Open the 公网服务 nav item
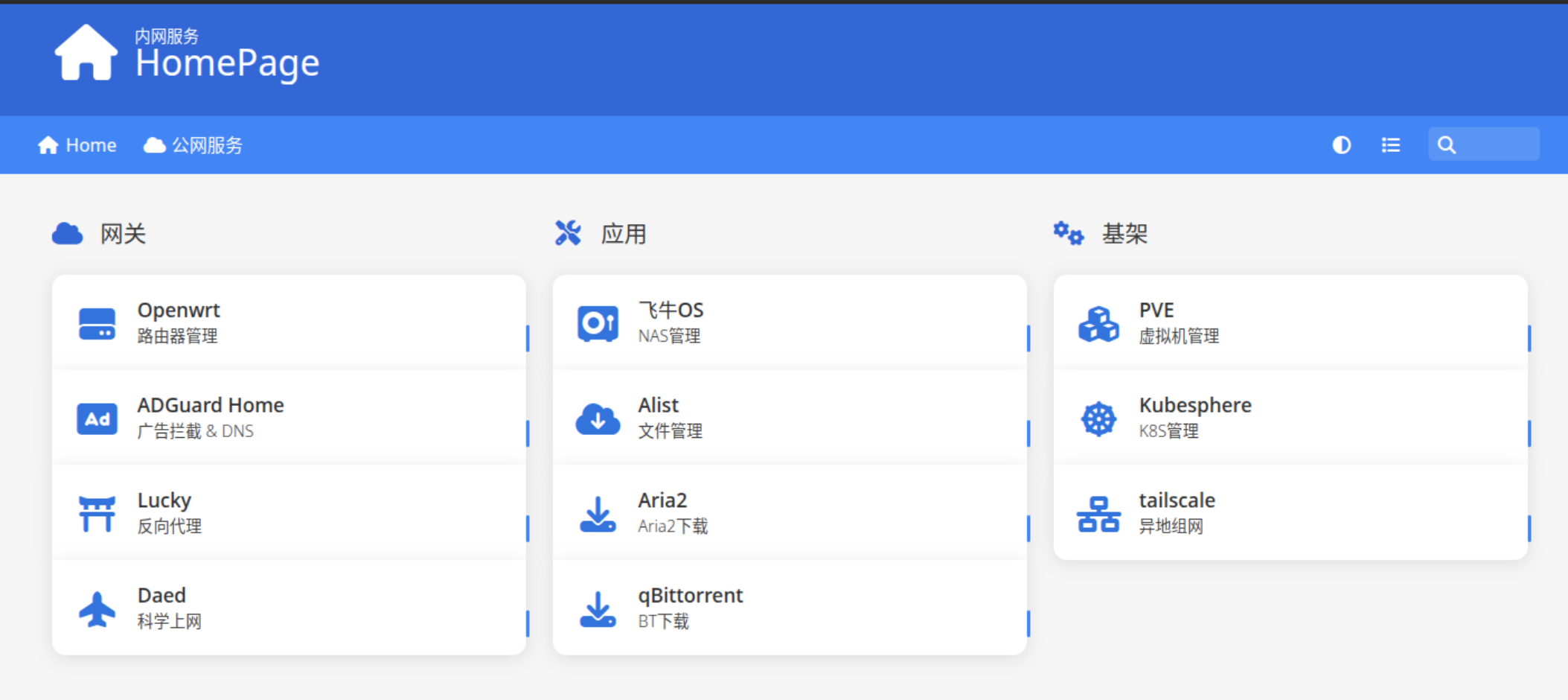The height and width of the screenshot is (700, 1568). click(x=193, y=145)
